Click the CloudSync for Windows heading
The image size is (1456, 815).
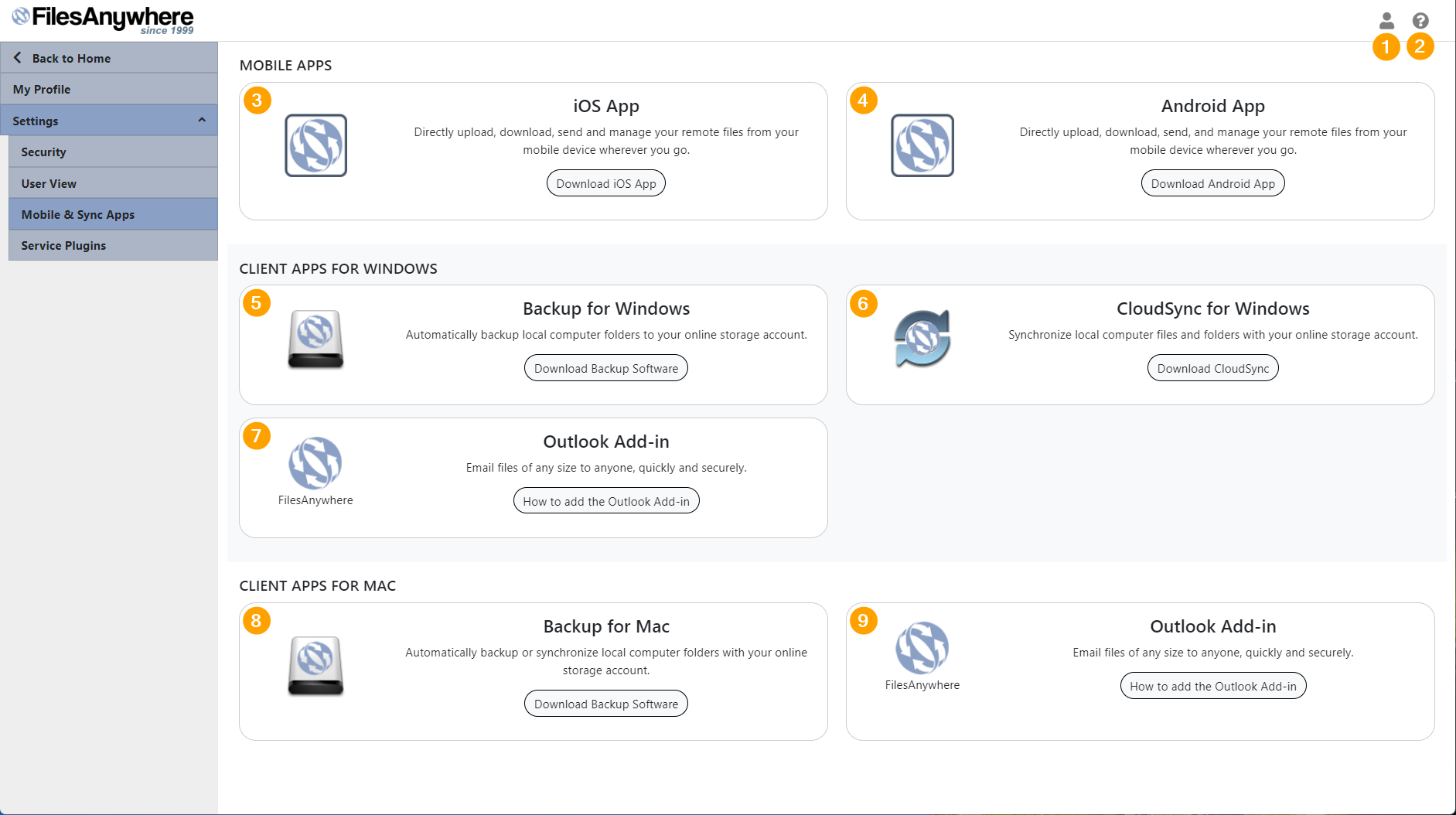[1213, 309]
